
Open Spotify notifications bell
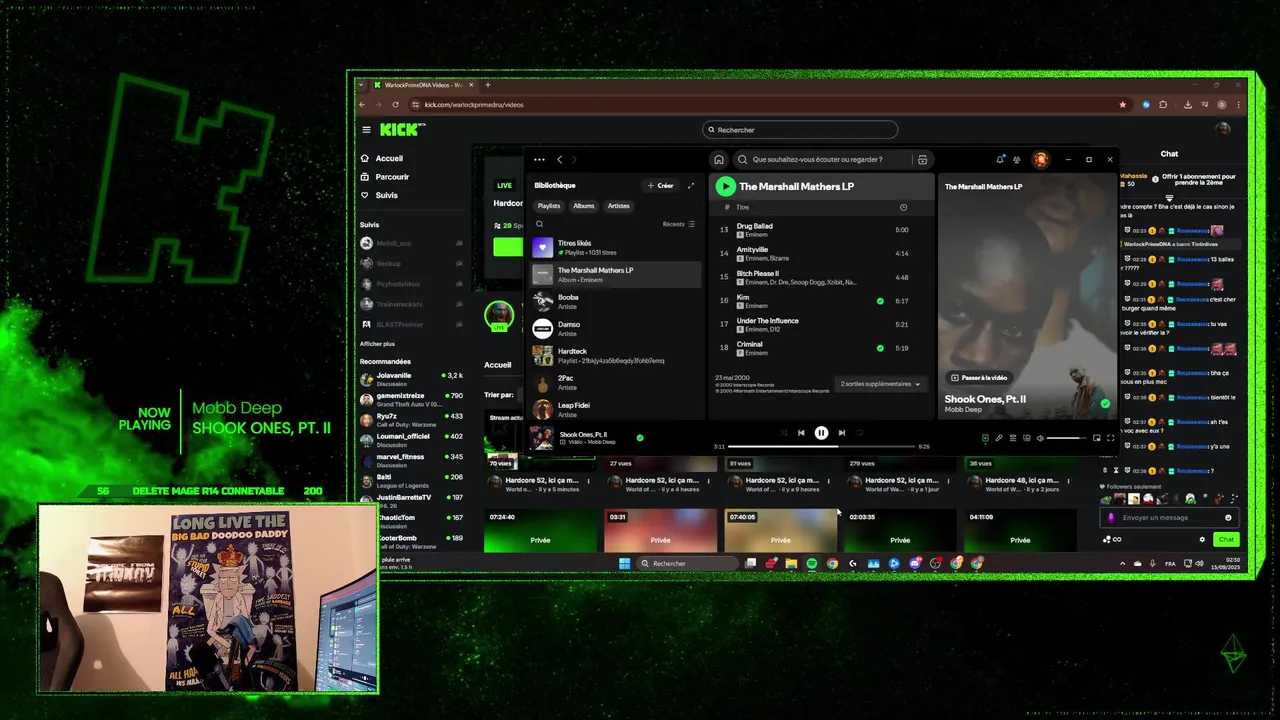[1000, 159]
